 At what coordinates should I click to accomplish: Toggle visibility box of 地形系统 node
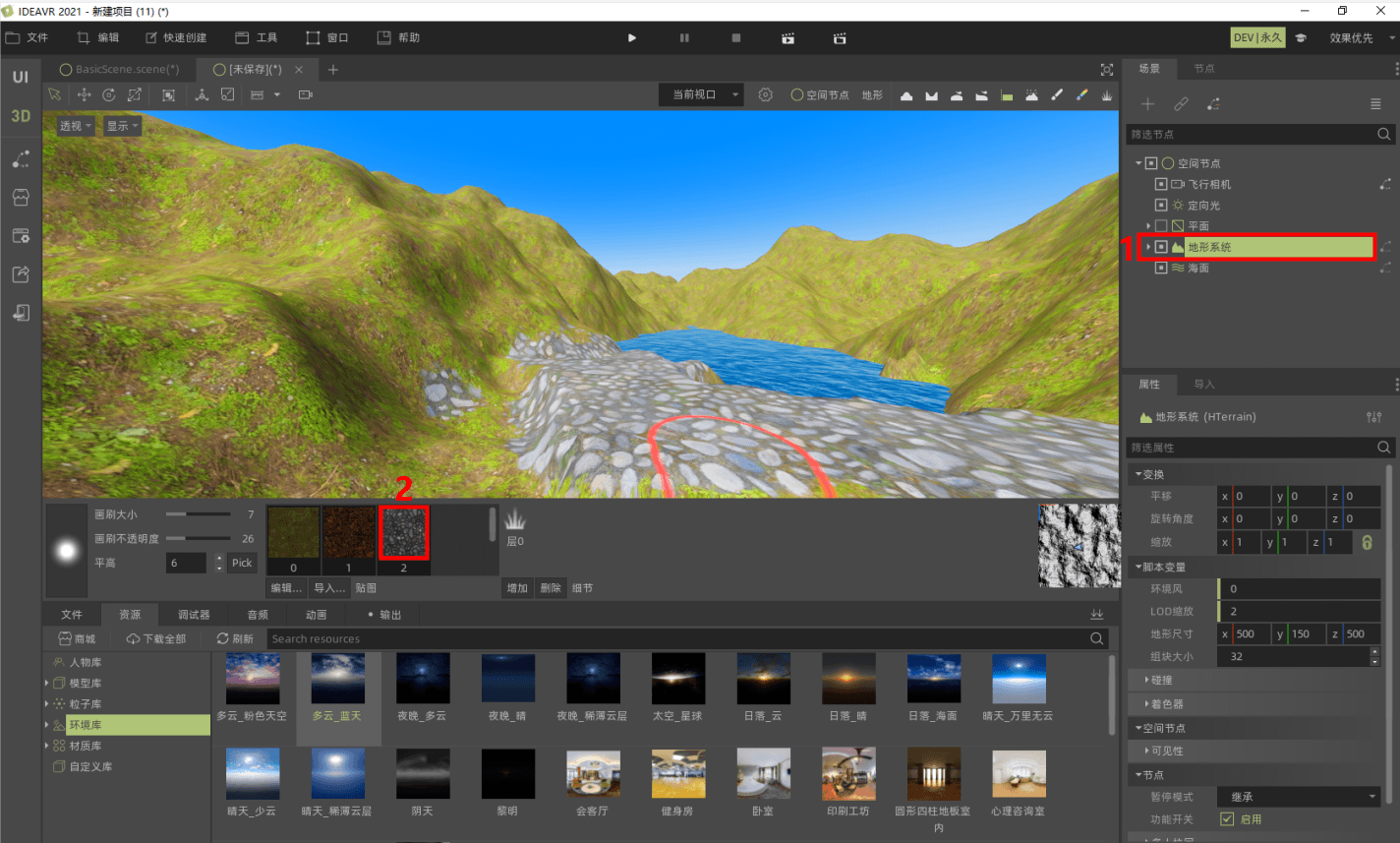[x=1160, y=247]
